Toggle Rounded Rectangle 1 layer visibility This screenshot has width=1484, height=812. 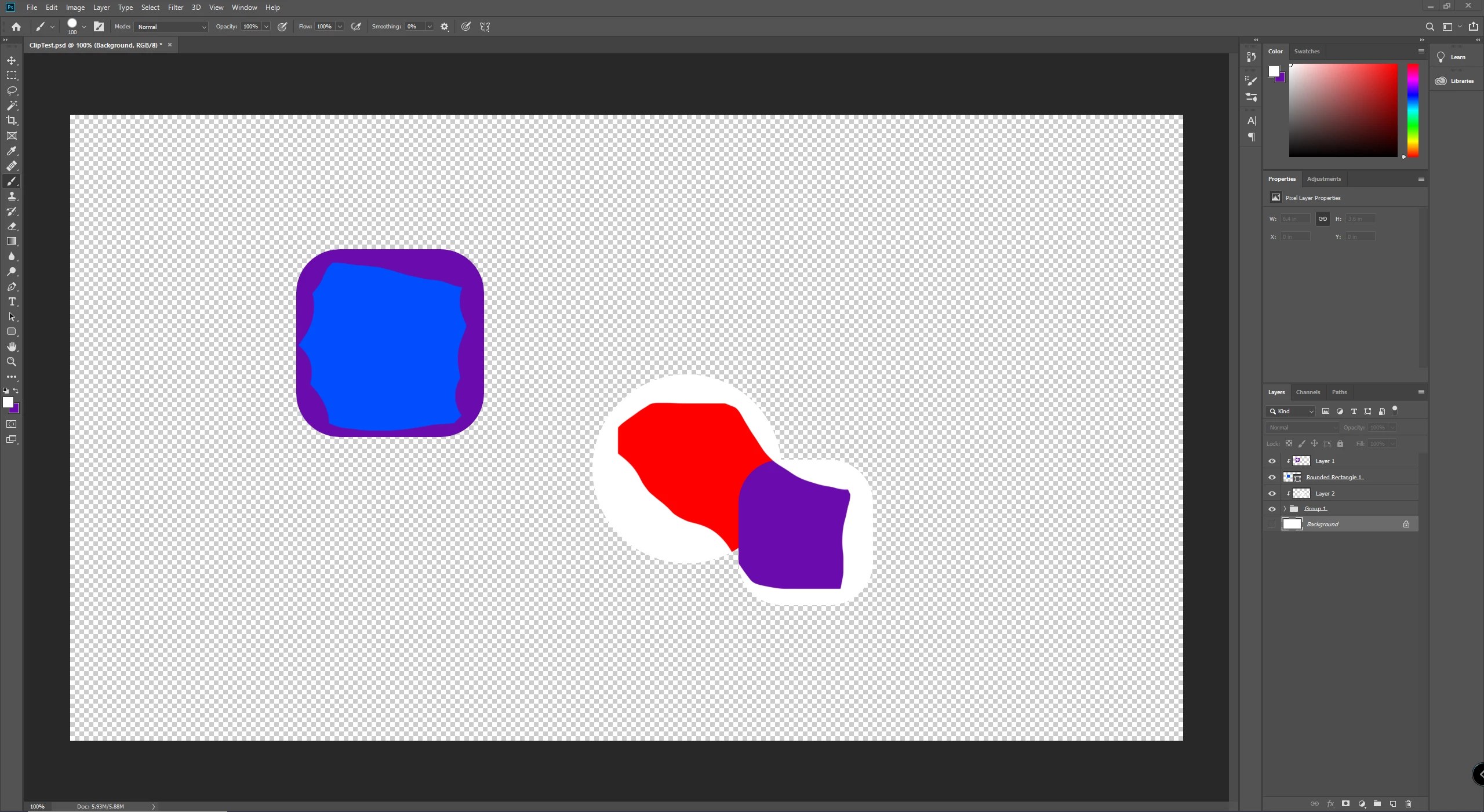point(1272,478)
